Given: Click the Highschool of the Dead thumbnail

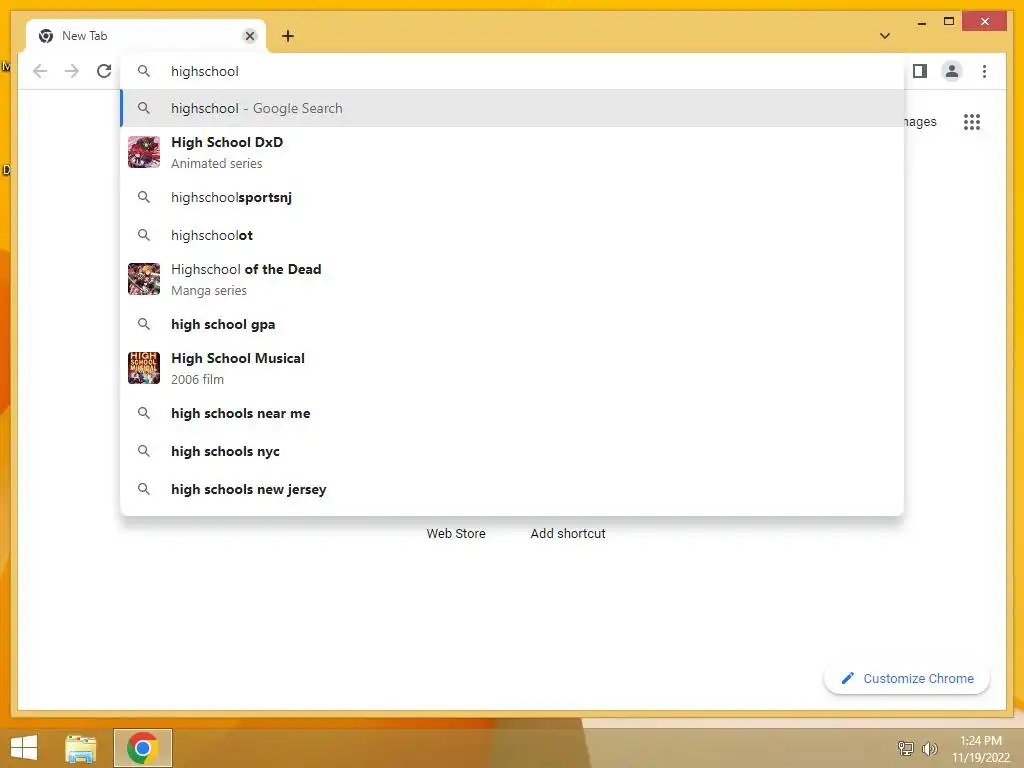Looking at the screenshot, I should pyautogui.click(x=144, y=279).
